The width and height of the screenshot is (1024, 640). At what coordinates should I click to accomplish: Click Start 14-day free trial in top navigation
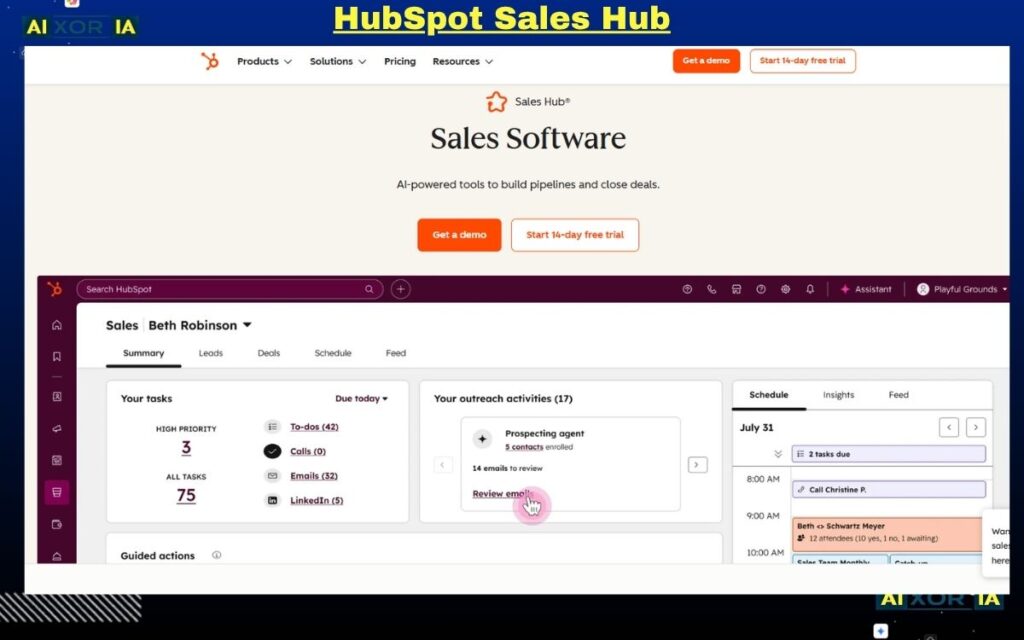[x=803, y=61]
